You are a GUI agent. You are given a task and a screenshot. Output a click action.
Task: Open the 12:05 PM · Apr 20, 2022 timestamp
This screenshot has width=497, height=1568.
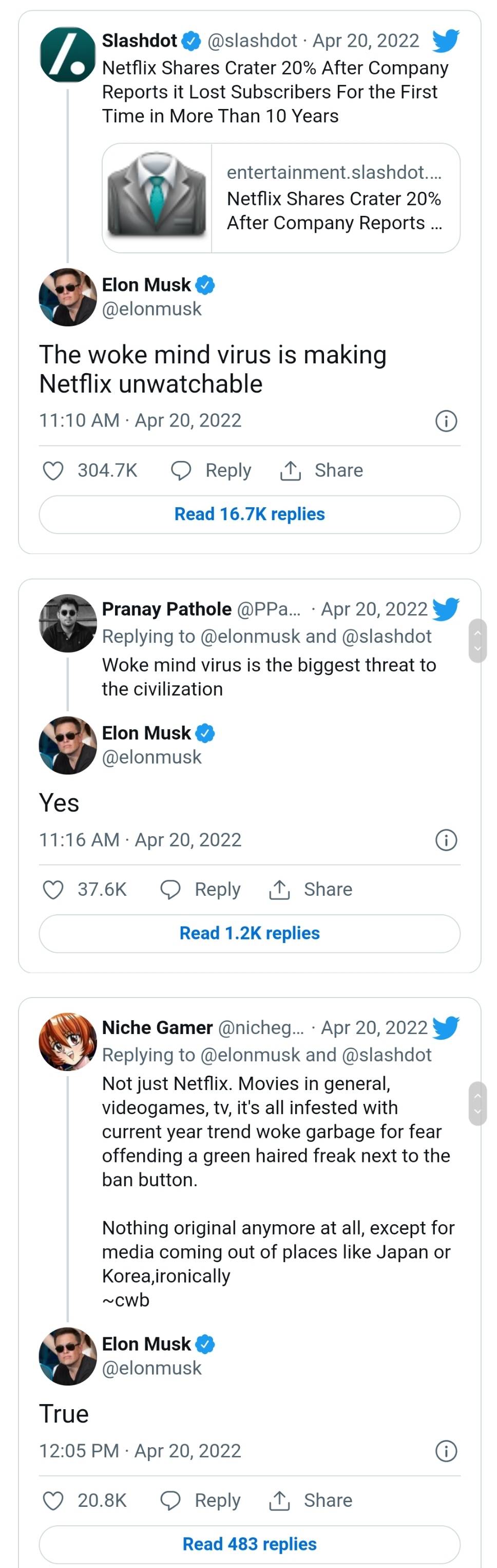coord(140,1450)
